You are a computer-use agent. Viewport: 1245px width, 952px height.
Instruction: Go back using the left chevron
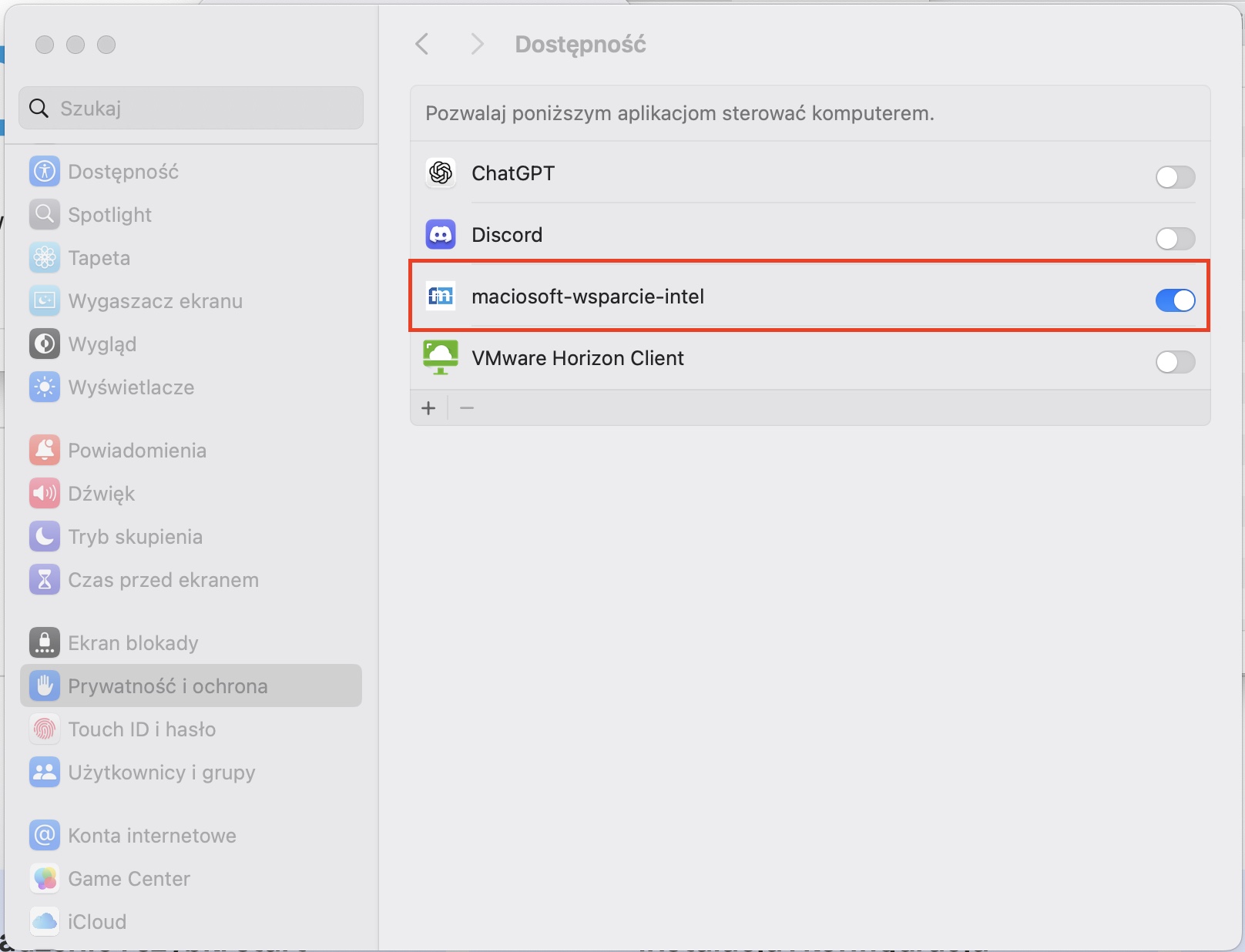coord(422,44)
